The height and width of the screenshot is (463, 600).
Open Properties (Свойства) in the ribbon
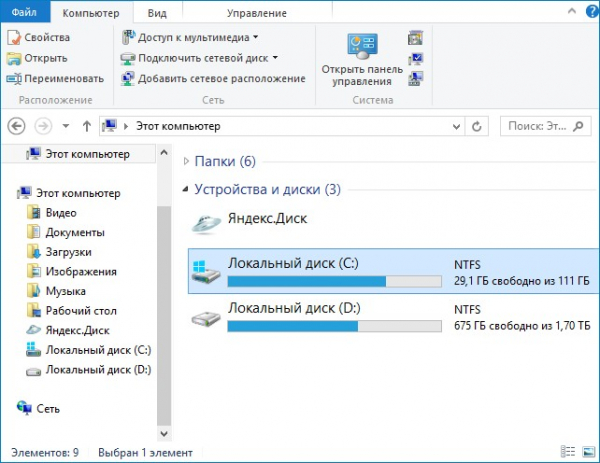[x=39, y=37]
